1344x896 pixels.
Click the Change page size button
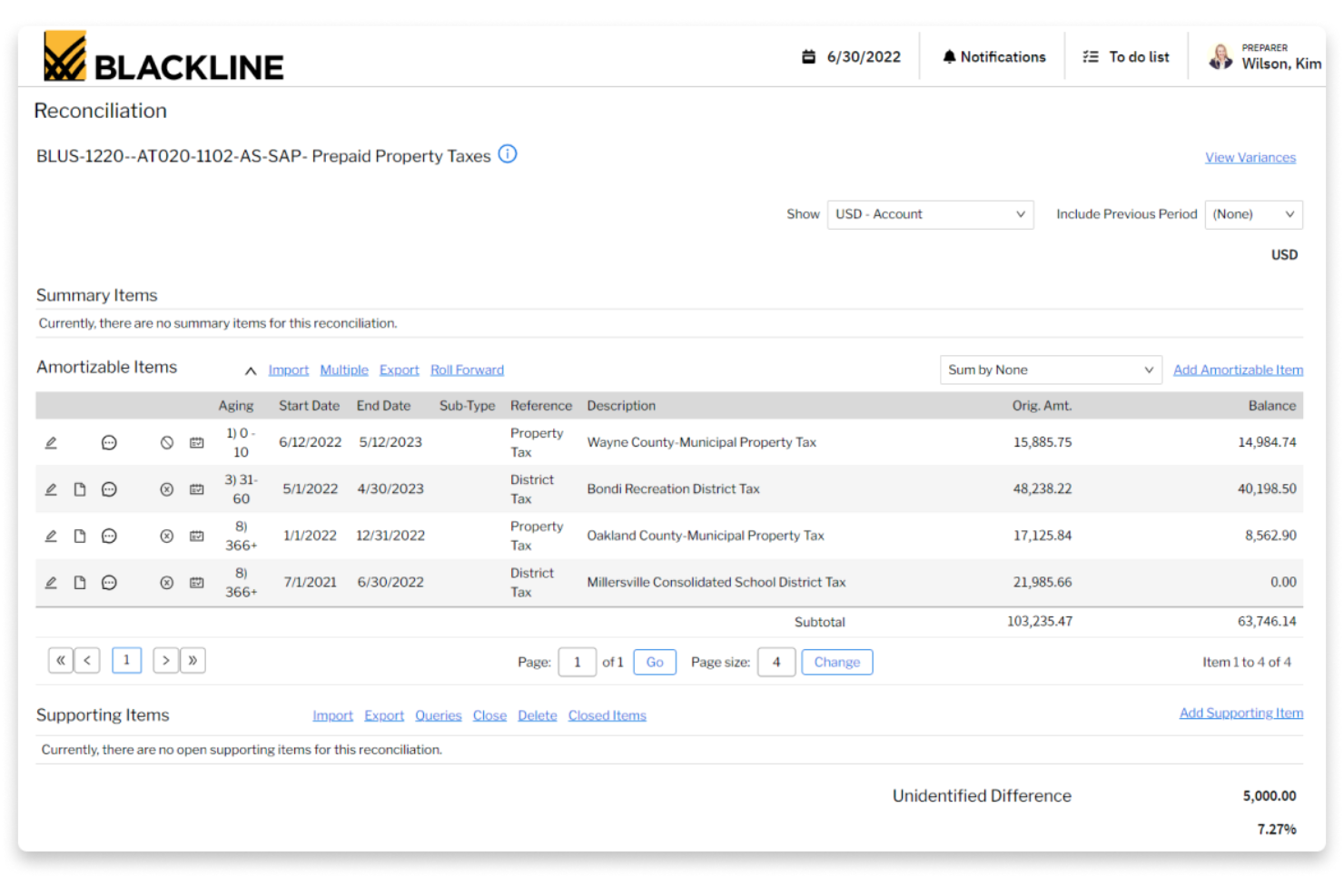tap(836, 662)
